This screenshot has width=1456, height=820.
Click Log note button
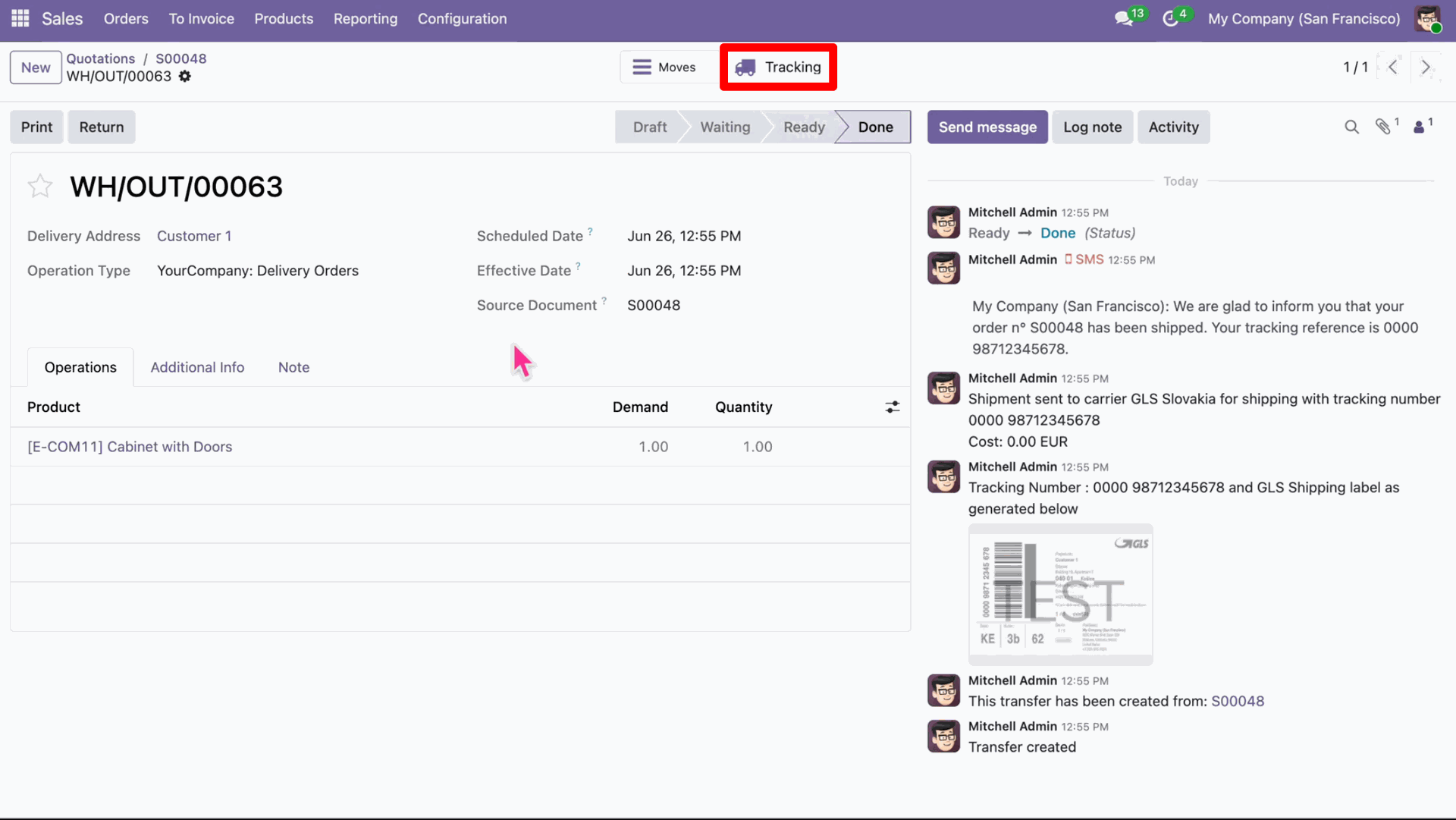click(1092, 127)
